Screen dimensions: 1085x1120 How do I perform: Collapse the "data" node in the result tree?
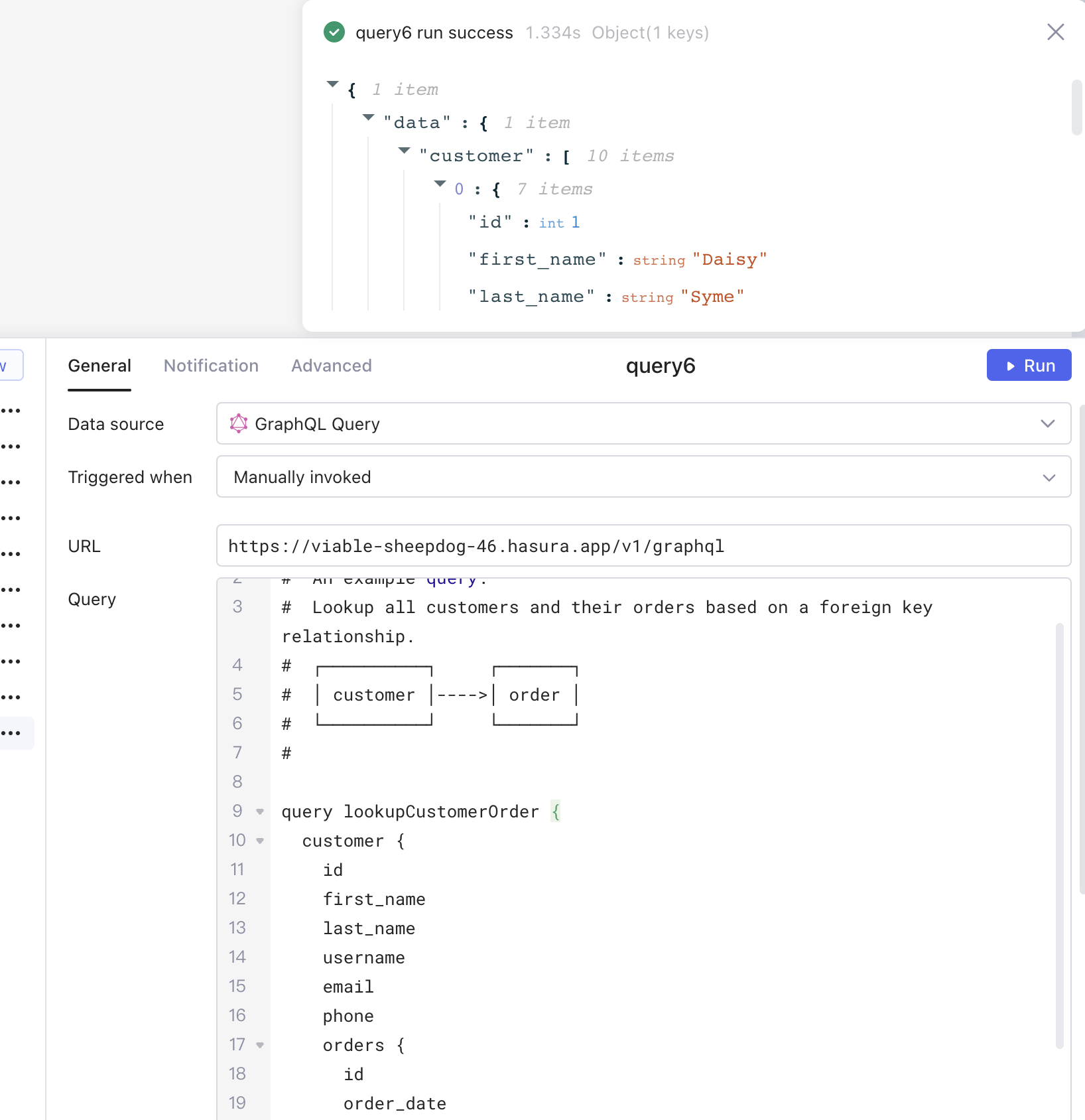(x=369, y=117)
